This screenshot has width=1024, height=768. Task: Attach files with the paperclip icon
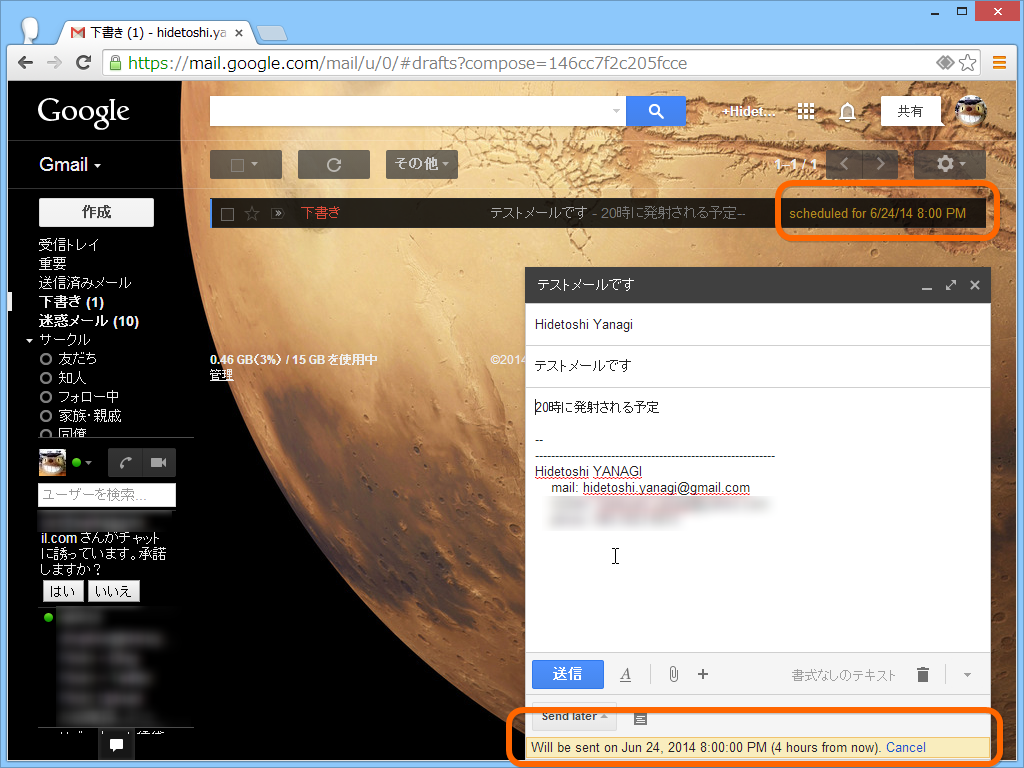[674, 675]
